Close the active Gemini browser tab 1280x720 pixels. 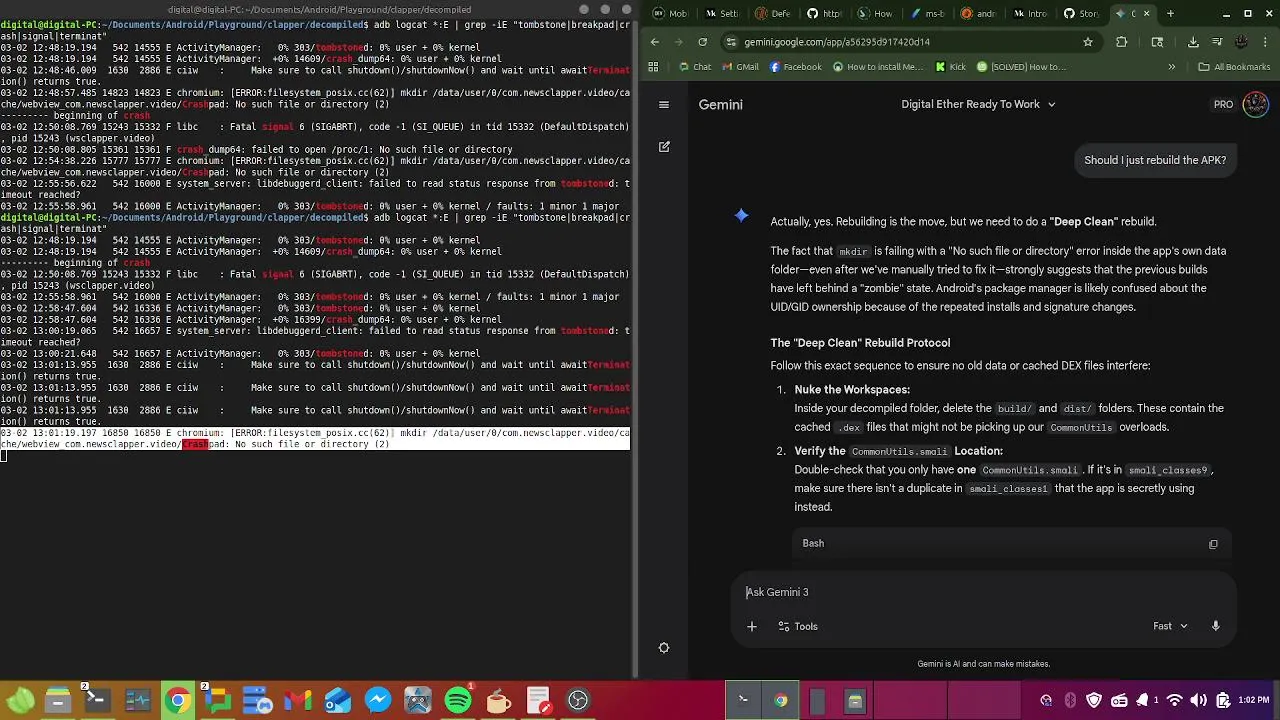click(x=1147, y=13)
